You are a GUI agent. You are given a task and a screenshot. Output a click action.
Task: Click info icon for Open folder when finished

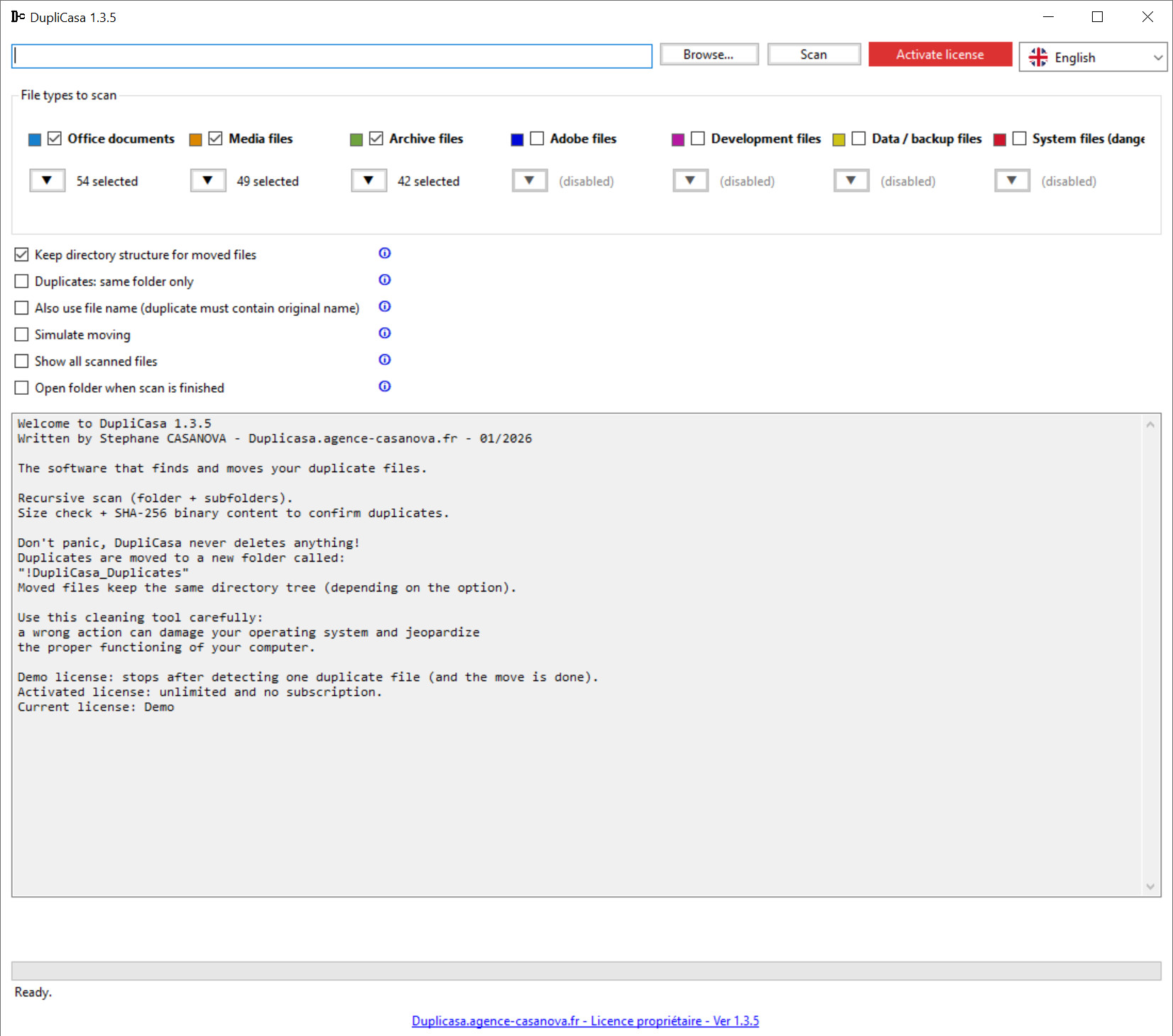pos(385,386)
